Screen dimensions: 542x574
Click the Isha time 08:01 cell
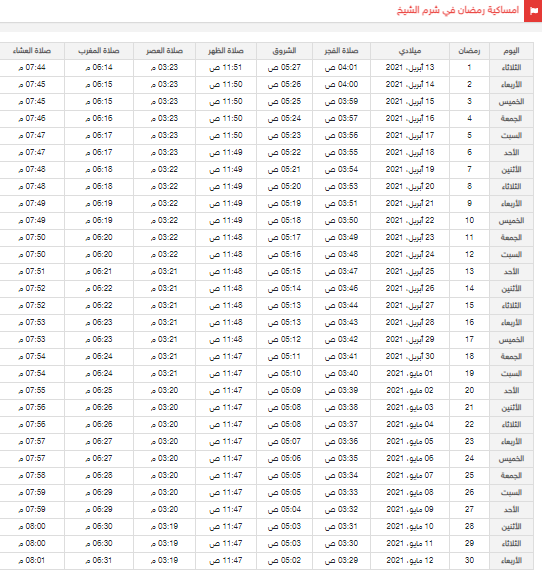point(32,560)
